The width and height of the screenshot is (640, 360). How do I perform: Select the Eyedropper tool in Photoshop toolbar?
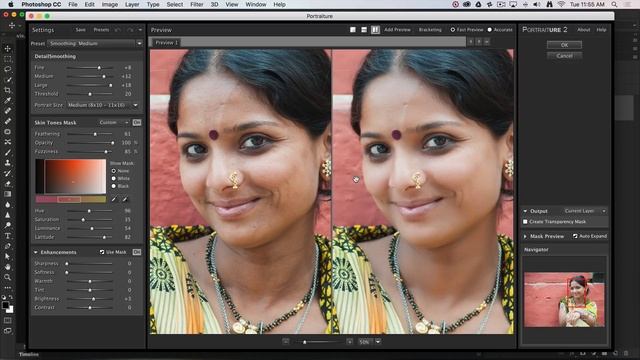tap(8, 100)
